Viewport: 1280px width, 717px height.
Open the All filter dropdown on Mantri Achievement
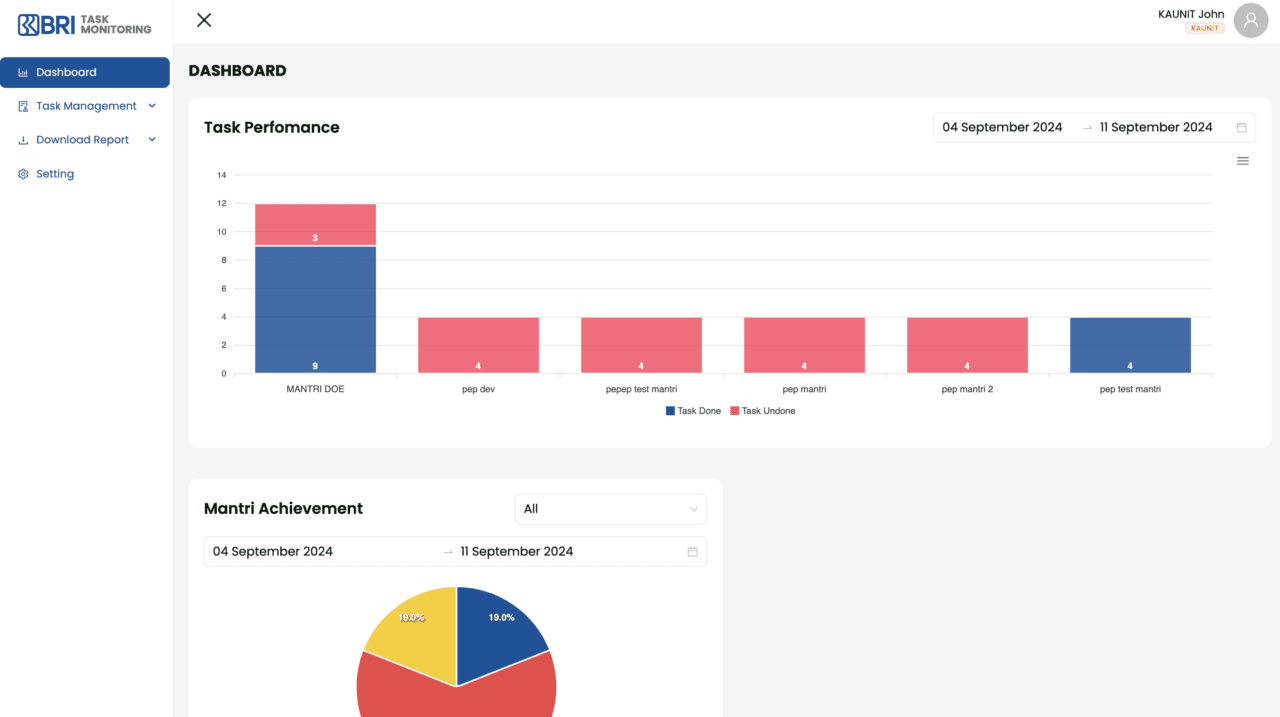click(x=610, y=509)
